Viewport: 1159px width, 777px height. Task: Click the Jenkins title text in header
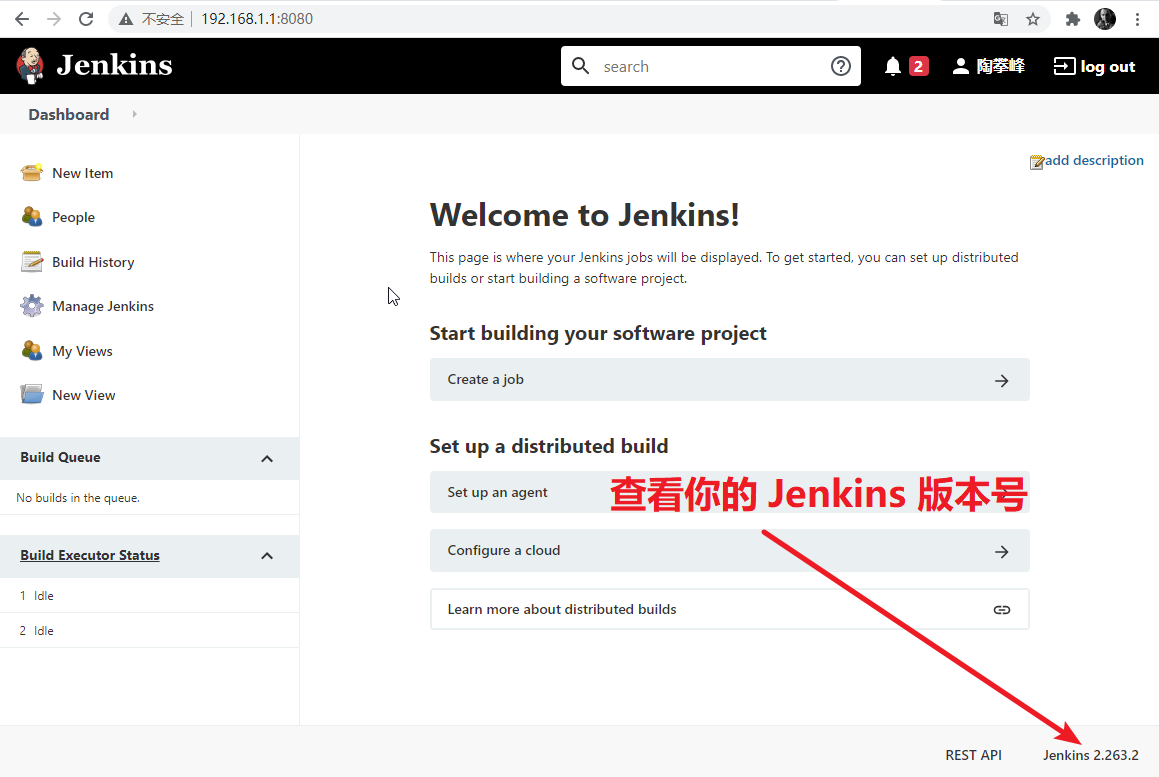(115, 66)
